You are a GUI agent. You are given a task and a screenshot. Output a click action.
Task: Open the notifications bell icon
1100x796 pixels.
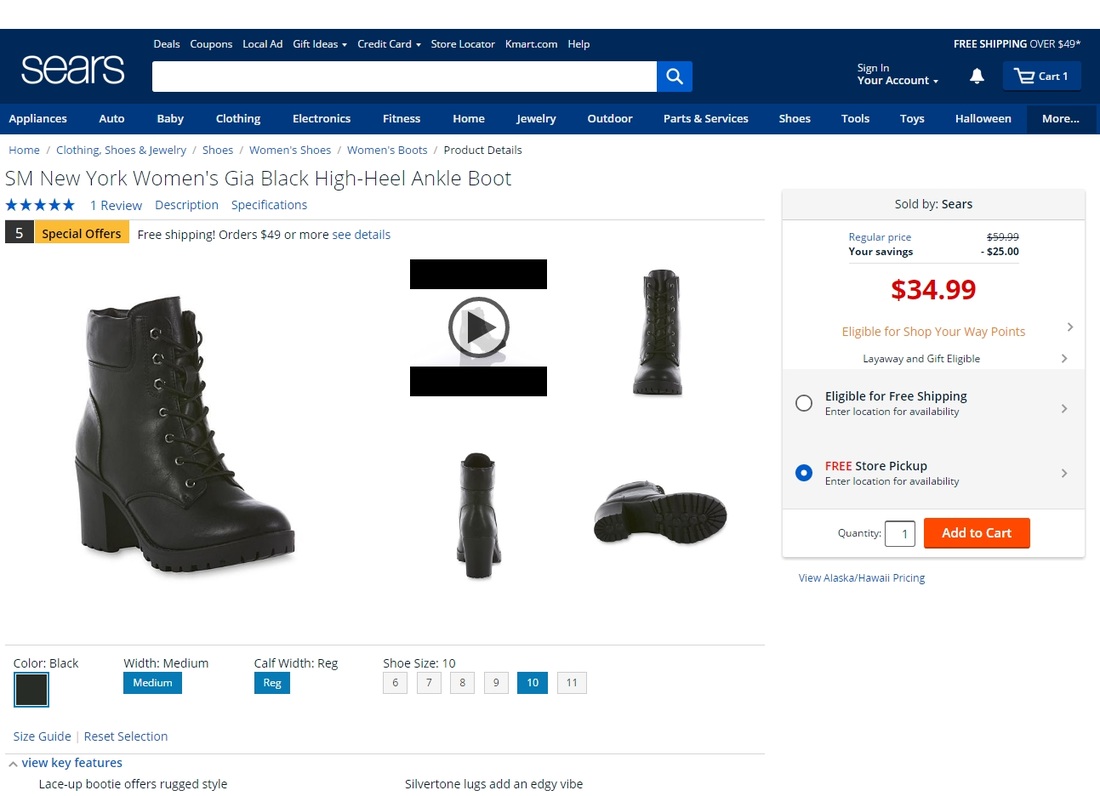tap(977, 76)
